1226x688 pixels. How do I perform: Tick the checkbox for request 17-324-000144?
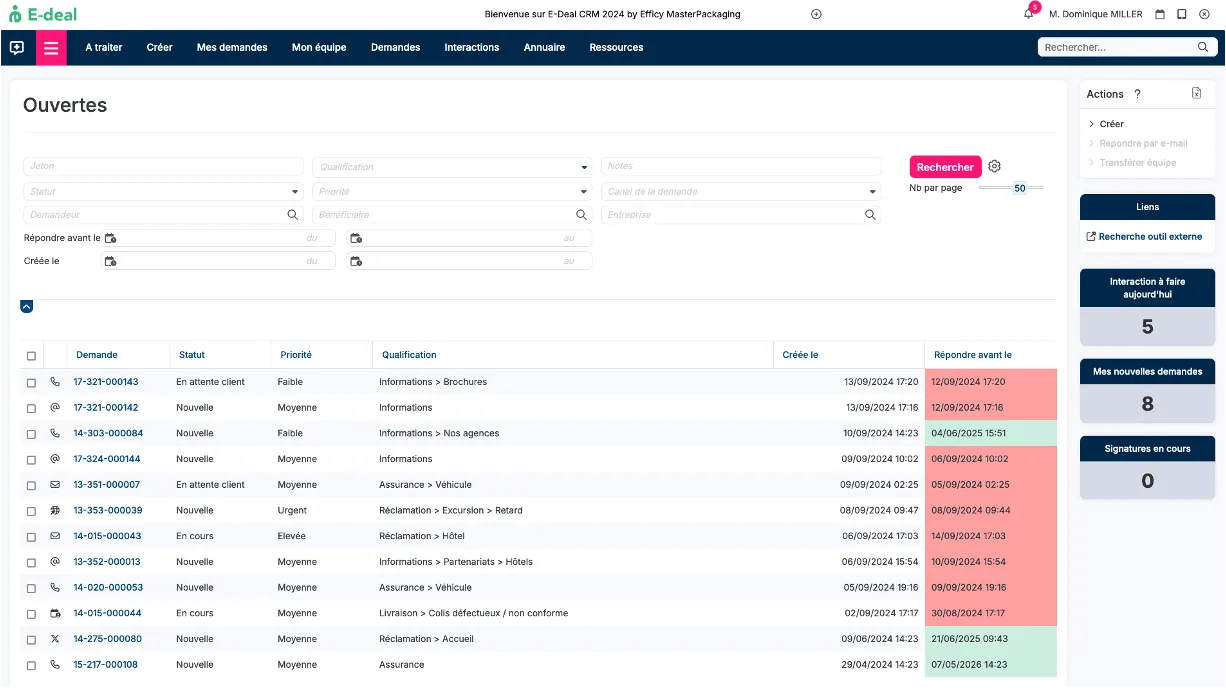point(31,460)
